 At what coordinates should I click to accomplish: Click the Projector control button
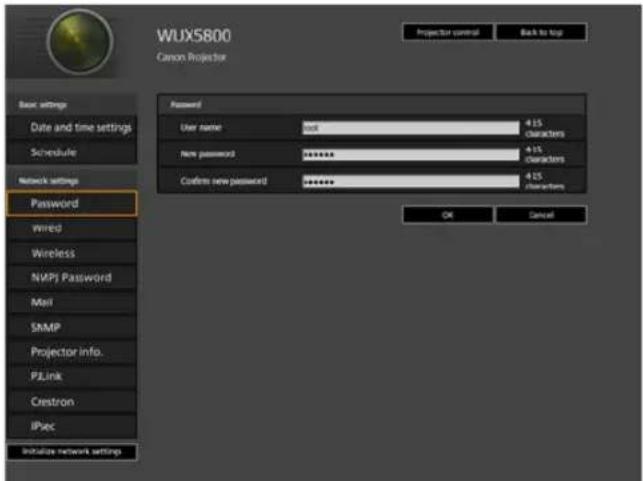(x=448, y=32)
